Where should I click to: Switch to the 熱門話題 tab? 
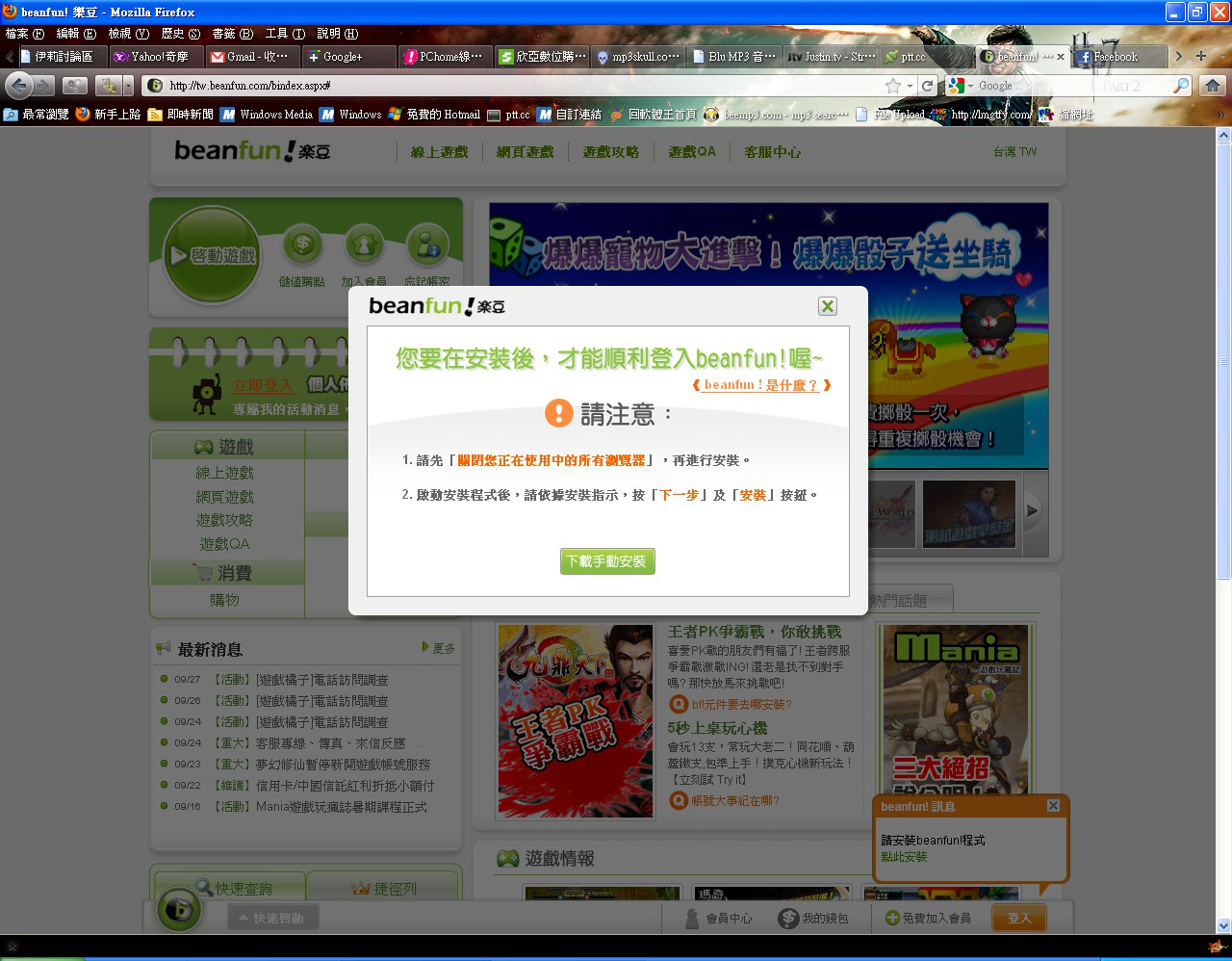coord(905,600)
